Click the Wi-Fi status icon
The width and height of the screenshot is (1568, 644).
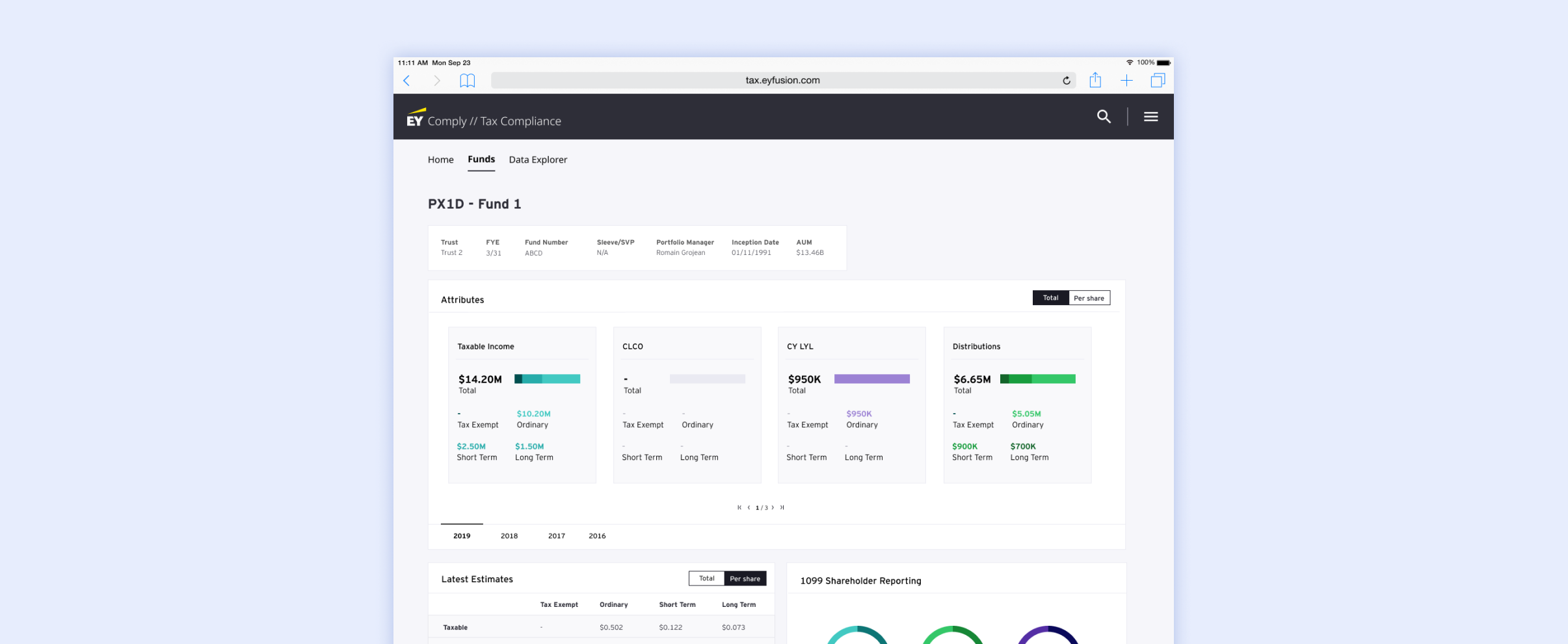tap(1130, 62)
